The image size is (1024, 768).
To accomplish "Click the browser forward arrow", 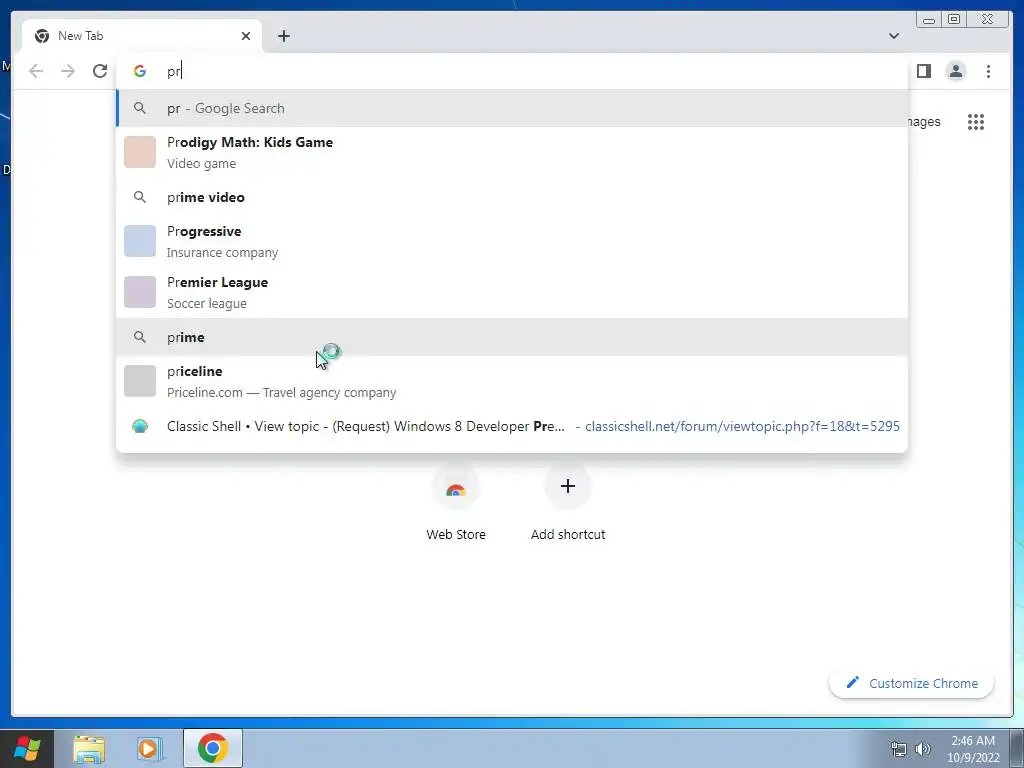I will coord(68,71).
